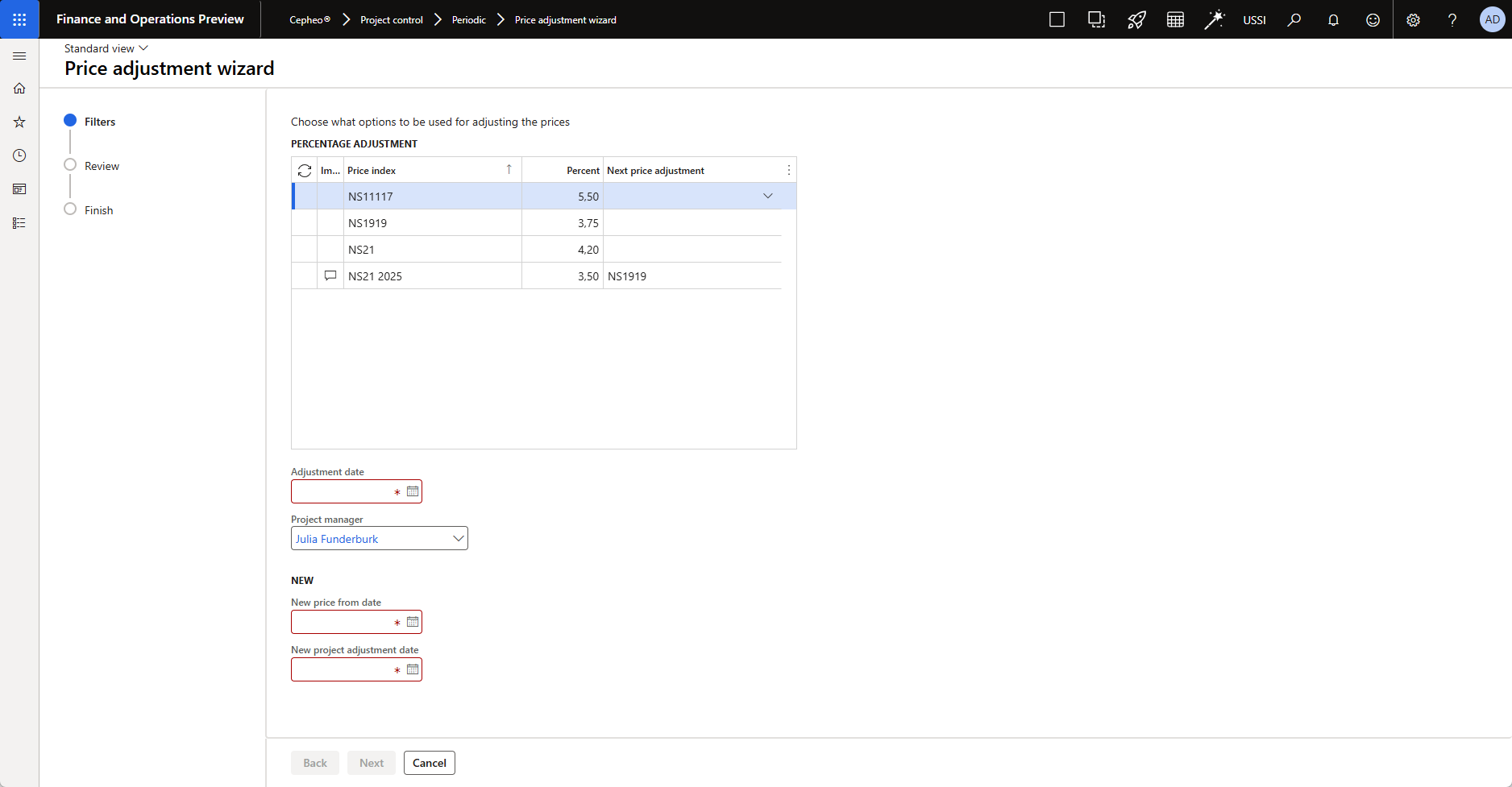This screenshot has width=1512, height=787.
Task: Select the Filters wizard step
Action: [x=99, y=122]
